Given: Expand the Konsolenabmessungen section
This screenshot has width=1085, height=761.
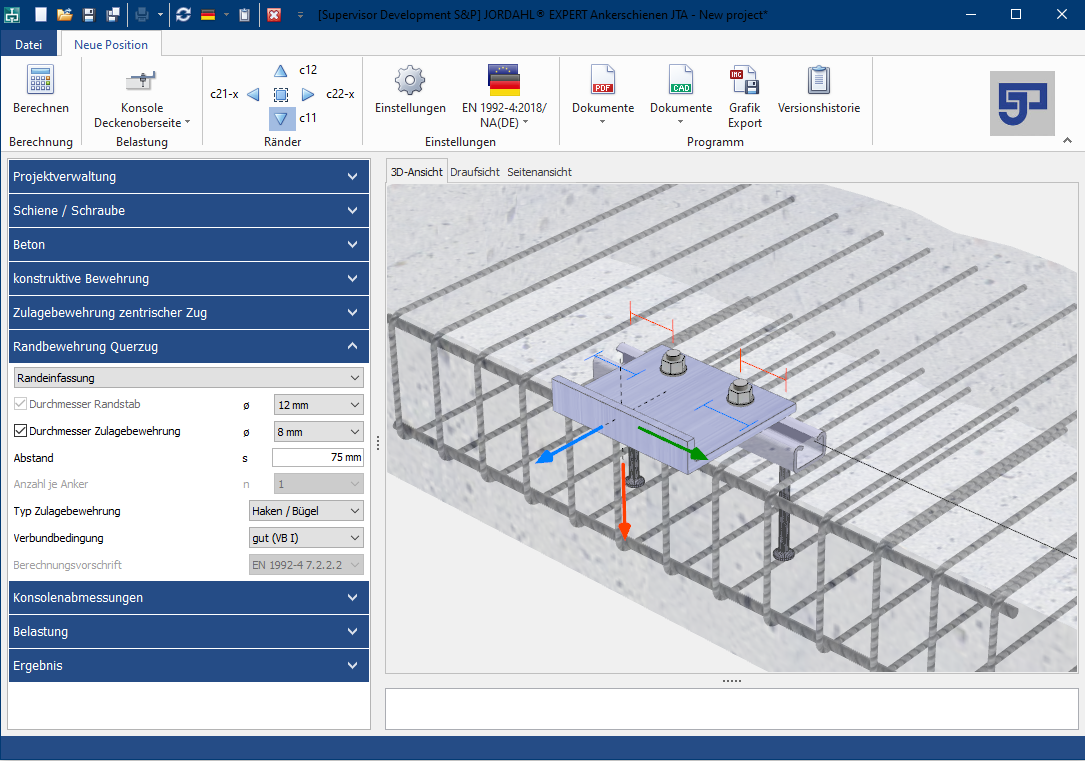Looking at the screenshot, I should click(x=189, y=597).
